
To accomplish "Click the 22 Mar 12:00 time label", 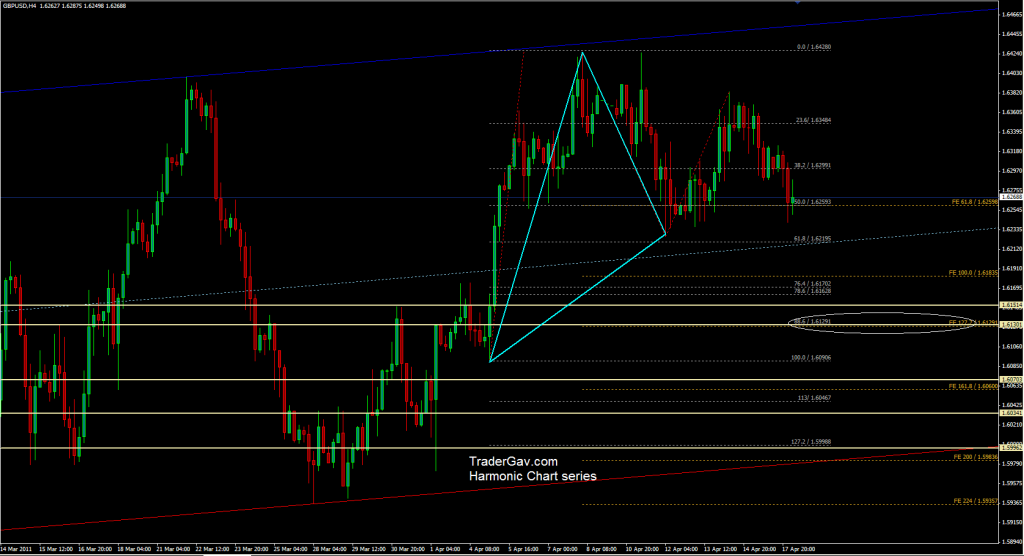I will pos(212,549).
